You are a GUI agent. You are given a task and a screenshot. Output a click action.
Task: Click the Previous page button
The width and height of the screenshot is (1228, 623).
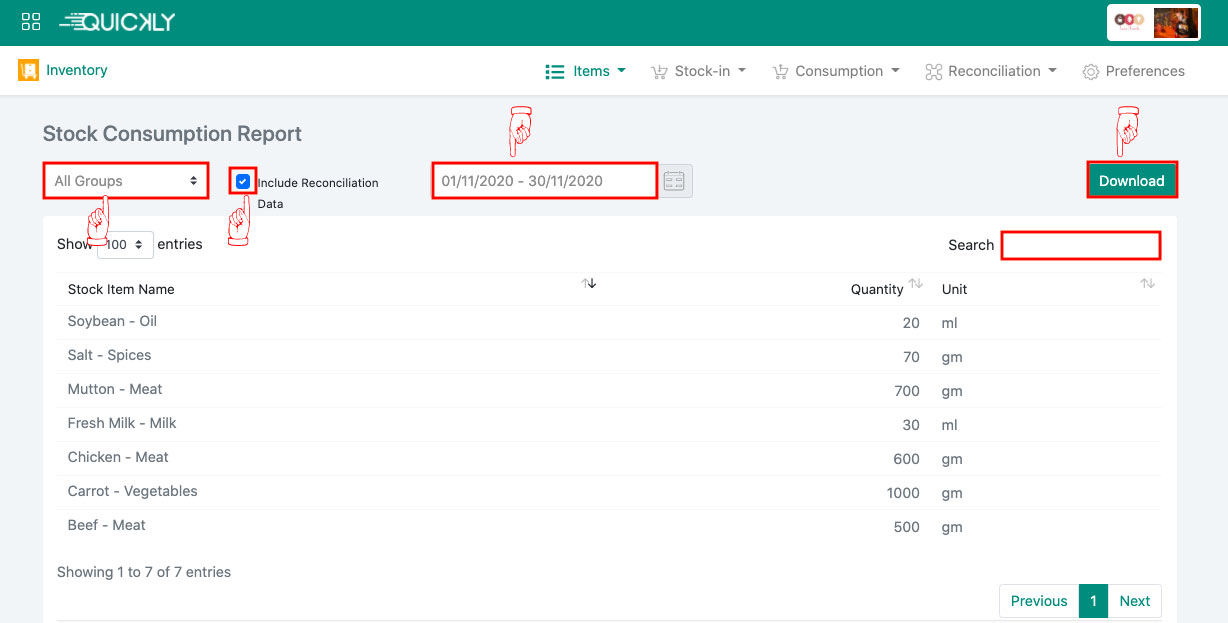point(1038,601)
